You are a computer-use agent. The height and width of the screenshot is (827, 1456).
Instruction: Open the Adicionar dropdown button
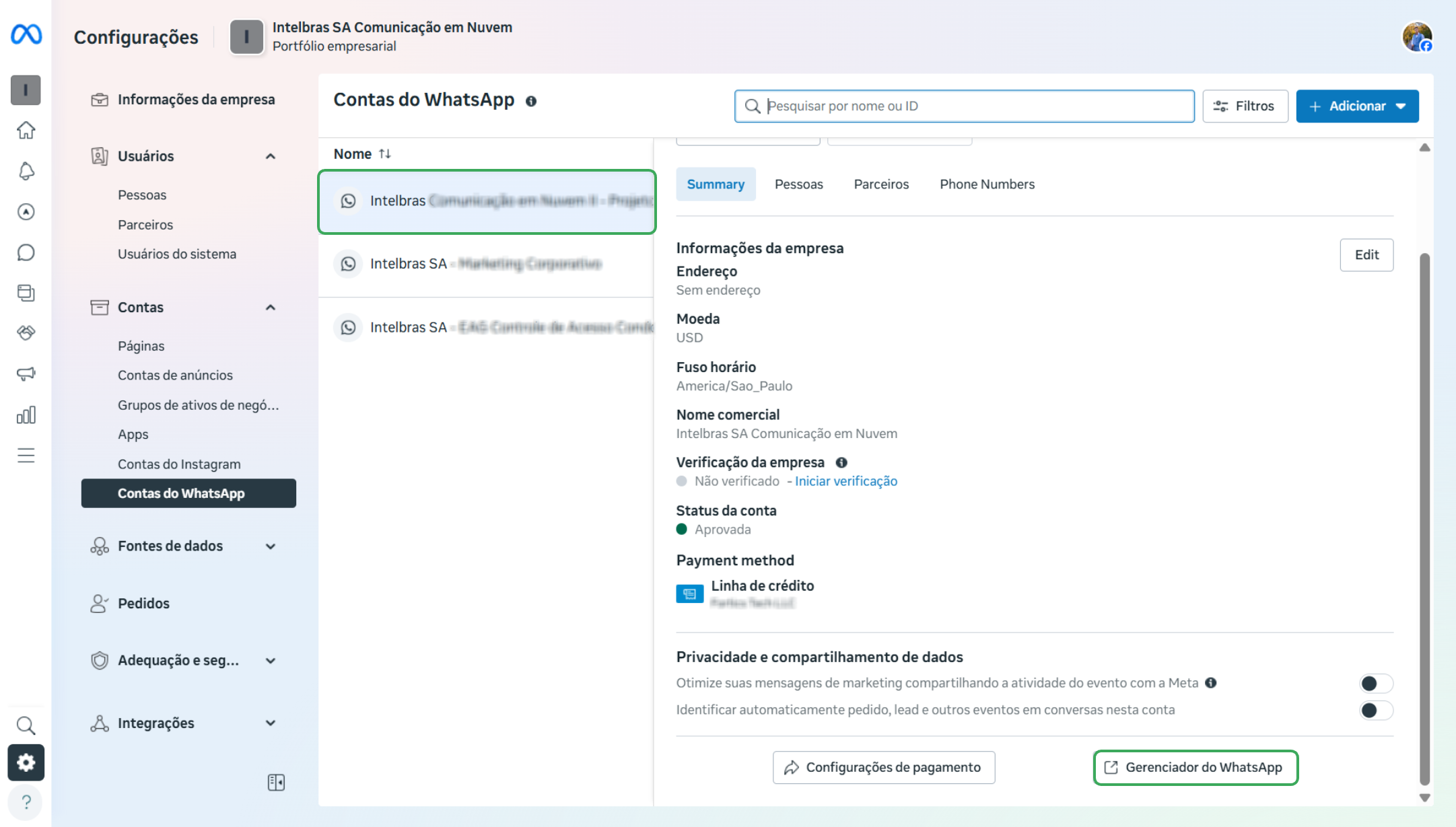[x=1357, y=106]
